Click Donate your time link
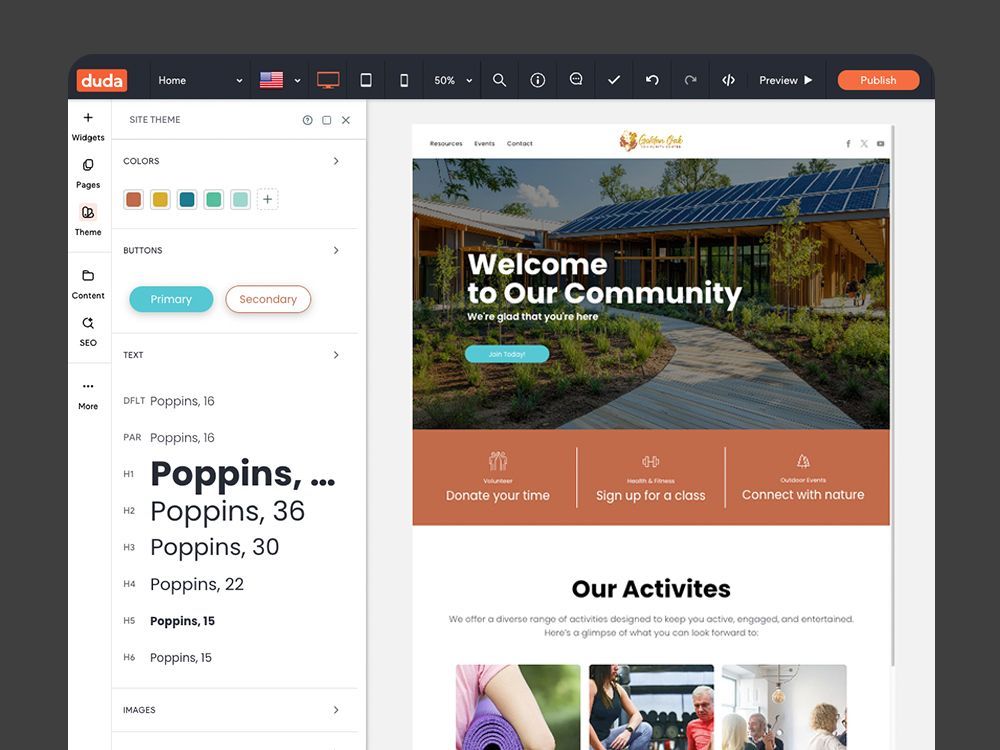Screen dimensions: 1000x750 pos(497,496)
